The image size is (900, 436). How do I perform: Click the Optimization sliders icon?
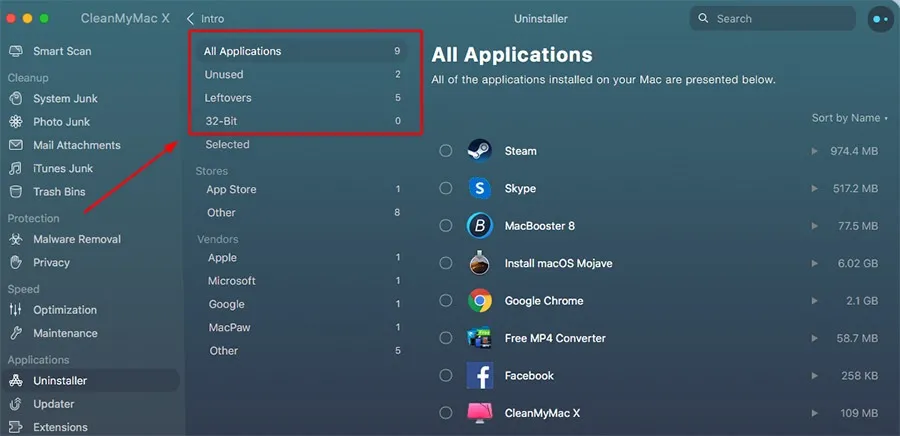tap(16, 310)
